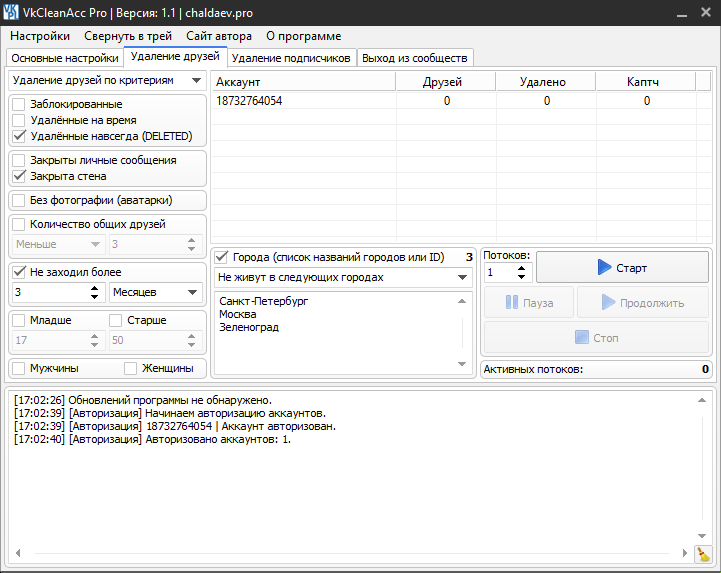
Task: Click the Аккаунт column header
Action: click(x=303, y=82)
